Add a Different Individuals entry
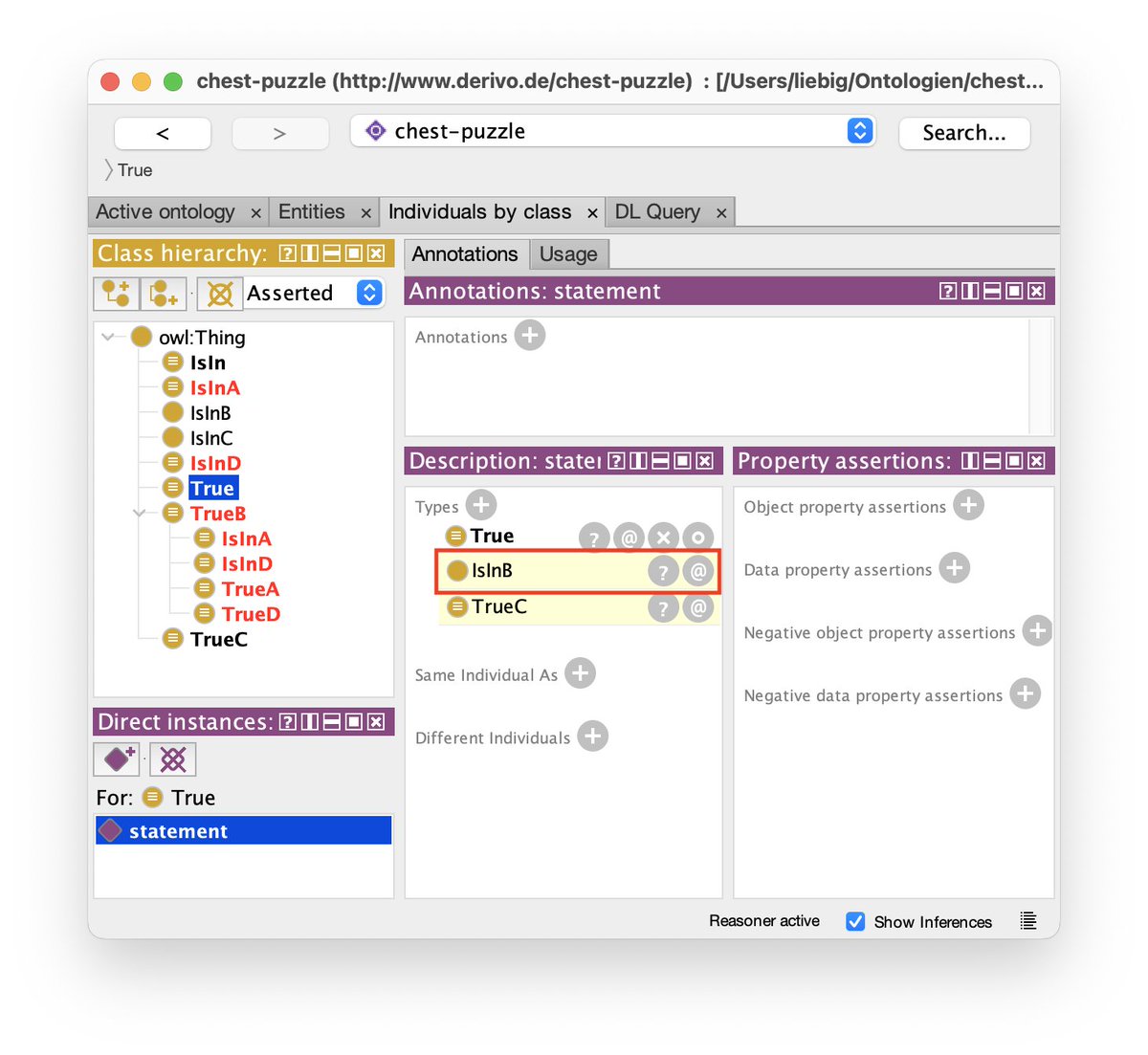Viewport: 1148px width, 1055px height. tap(593, 736)
